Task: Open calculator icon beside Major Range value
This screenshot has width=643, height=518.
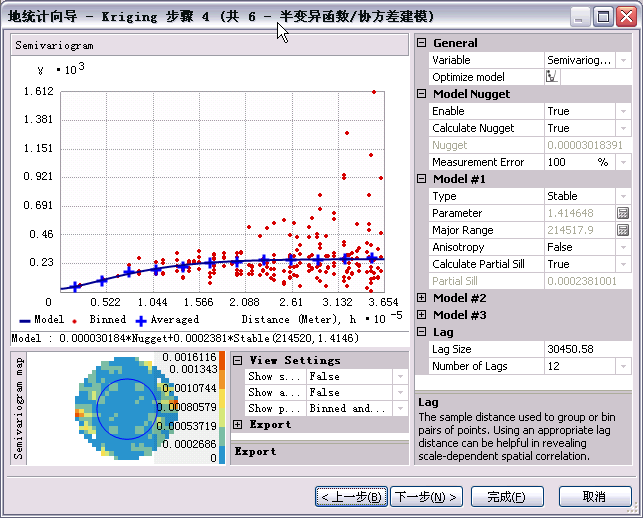Action: click(623, 230)
